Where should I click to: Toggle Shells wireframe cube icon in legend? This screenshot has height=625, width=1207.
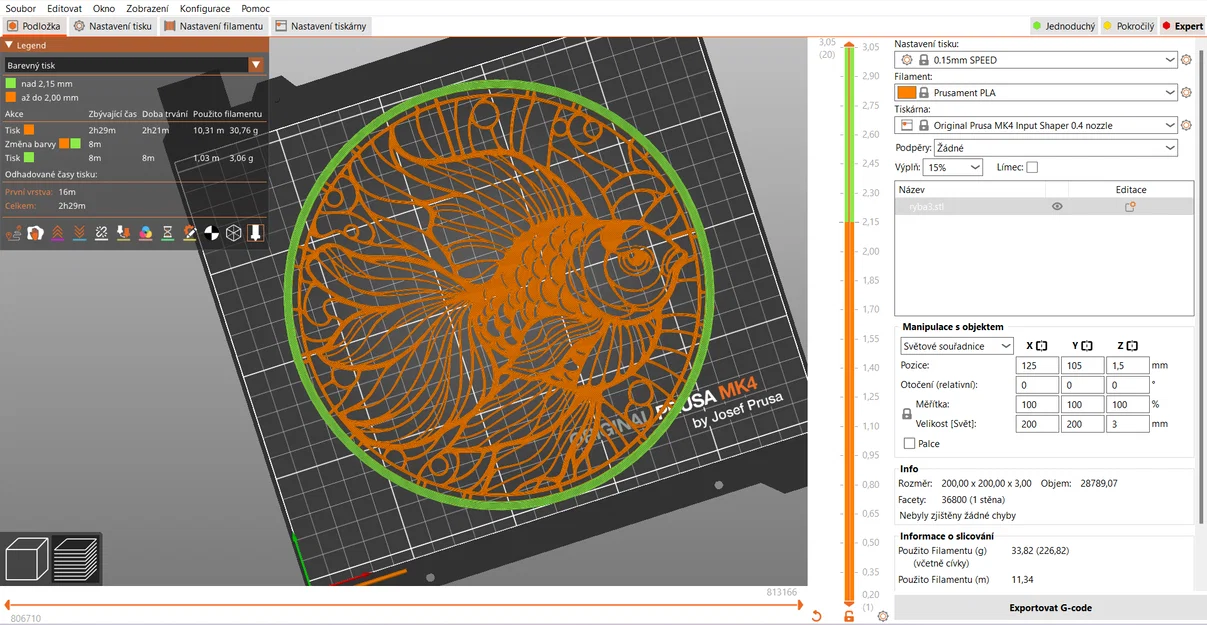point(234,233)
